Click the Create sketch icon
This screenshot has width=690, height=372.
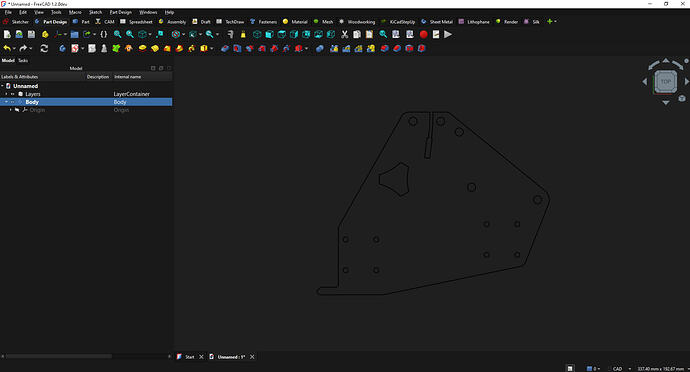pyautogui.click(x=74, y=48)
